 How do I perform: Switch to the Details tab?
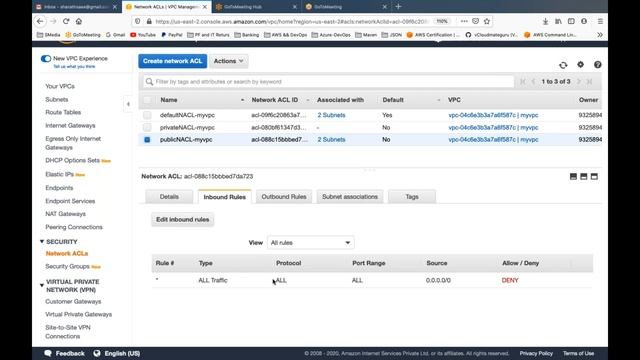click(x=169, y=197)
